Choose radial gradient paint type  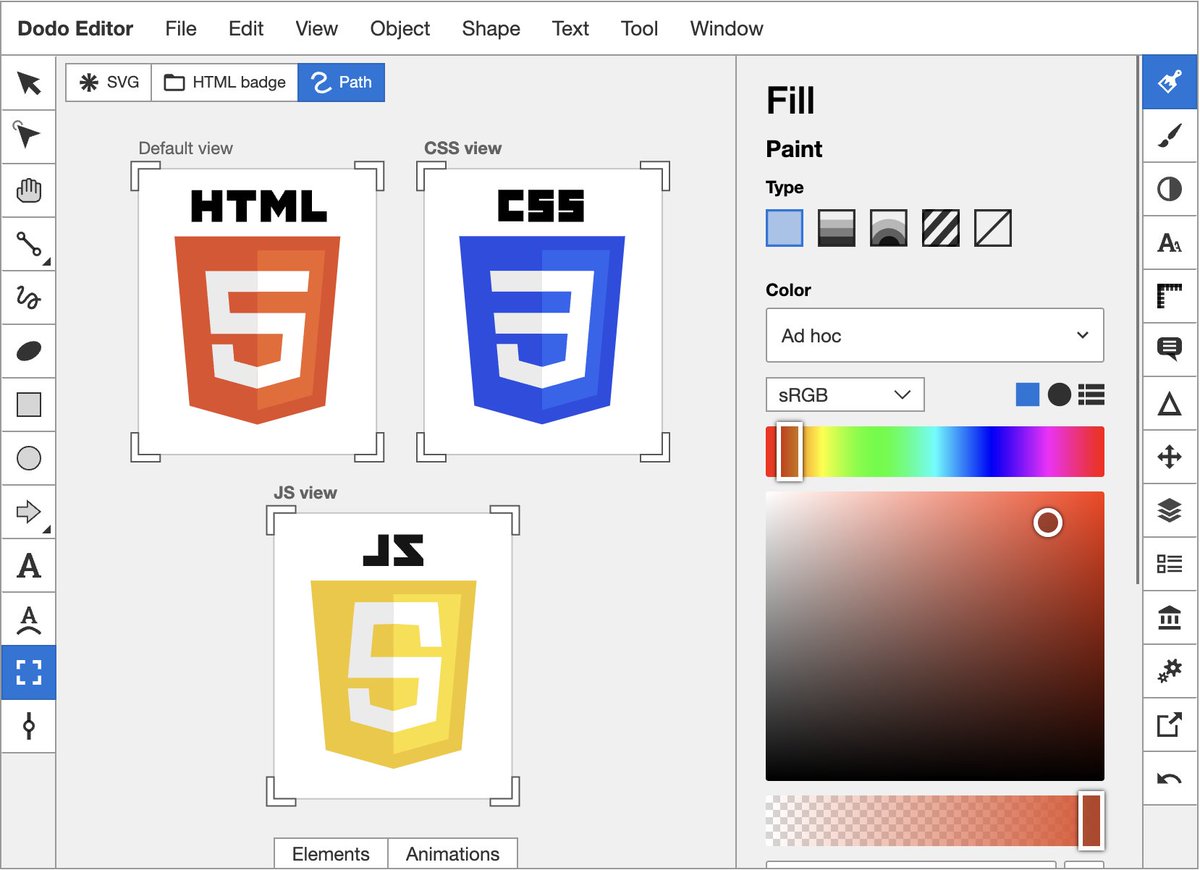click(x=889, y=228)
